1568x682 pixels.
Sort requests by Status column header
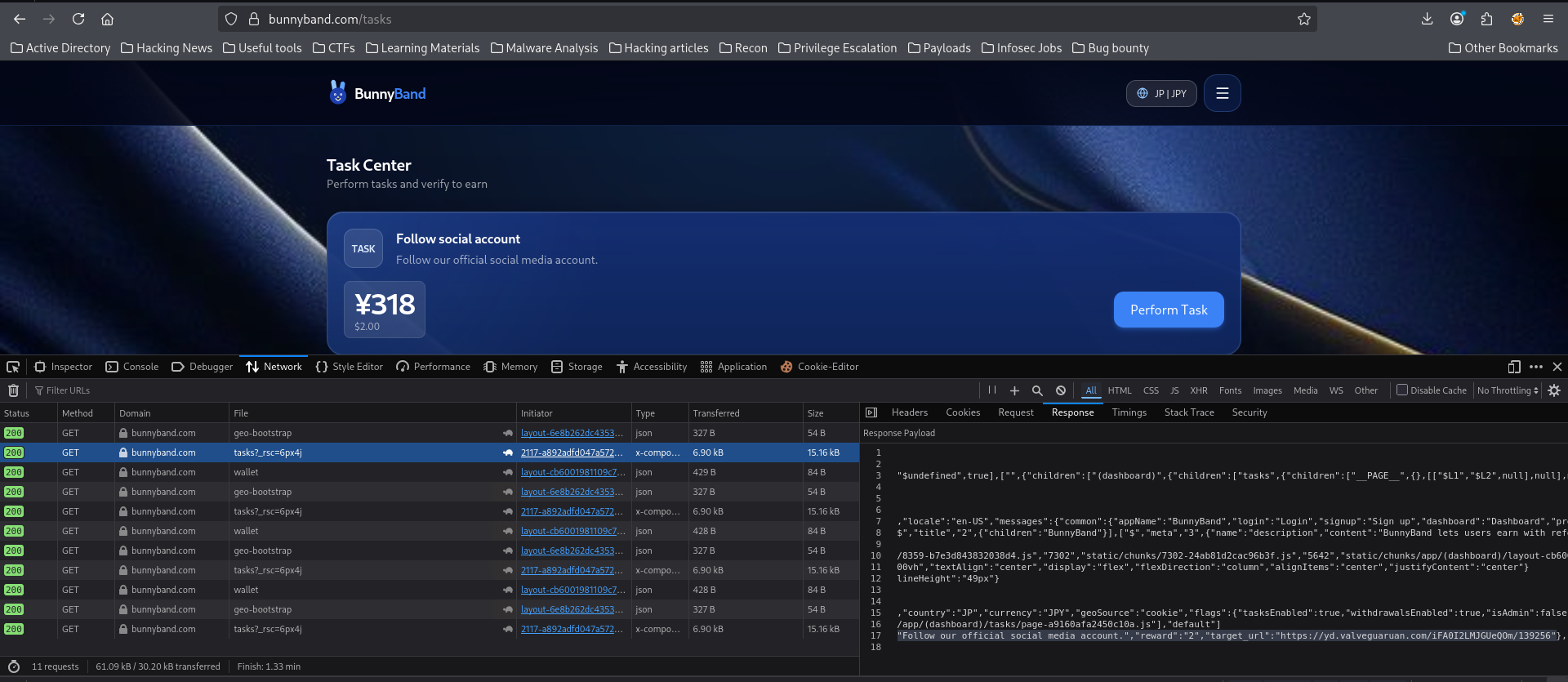29,413
